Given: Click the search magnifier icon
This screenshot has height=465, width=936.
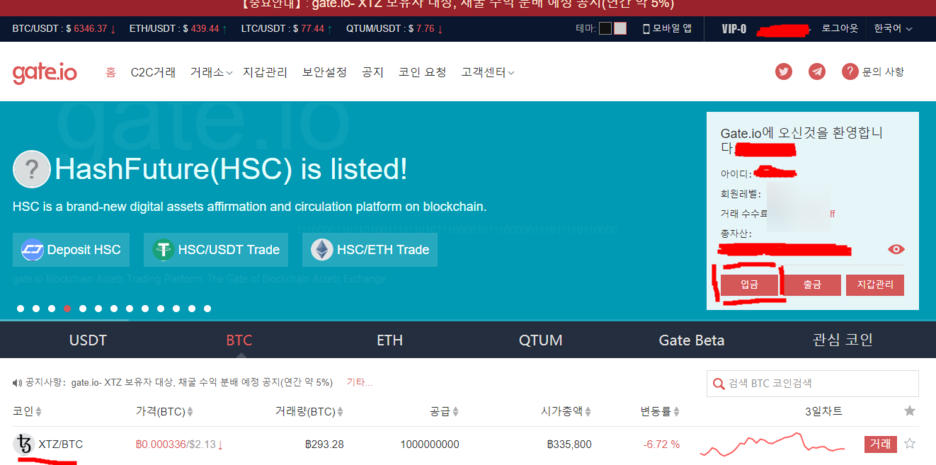Looking at the screenshot, I should pos(718,383).
